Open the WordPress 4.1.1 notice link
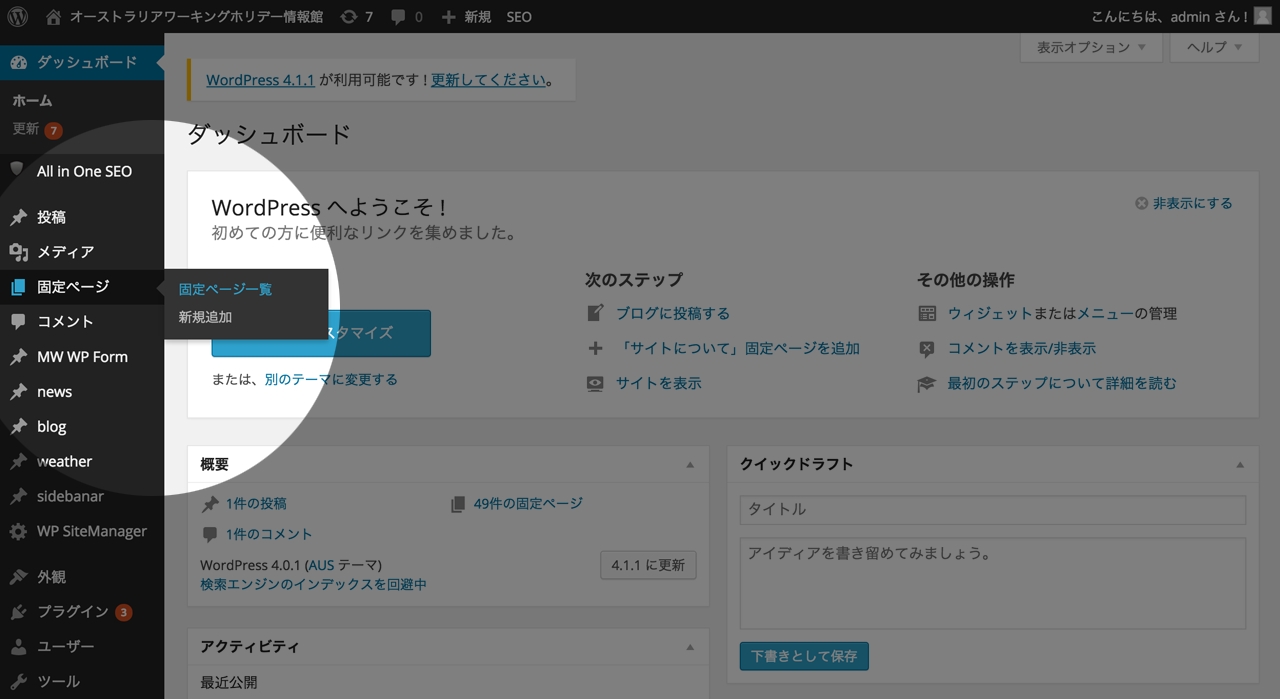1280x699 pixels. pyautogui.click(x=260, y=80)
